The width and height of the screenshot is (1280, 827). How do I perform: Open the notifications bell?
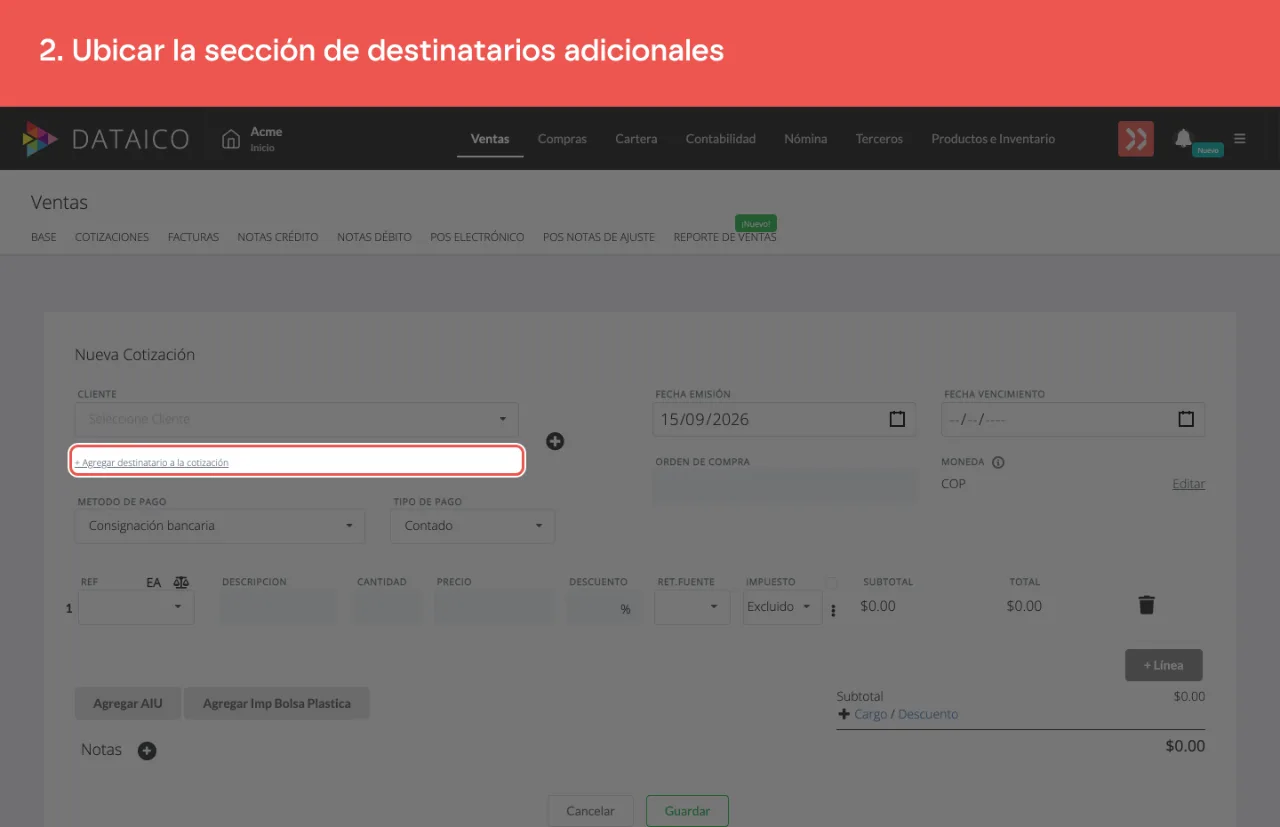click(x=1183, y=138)
